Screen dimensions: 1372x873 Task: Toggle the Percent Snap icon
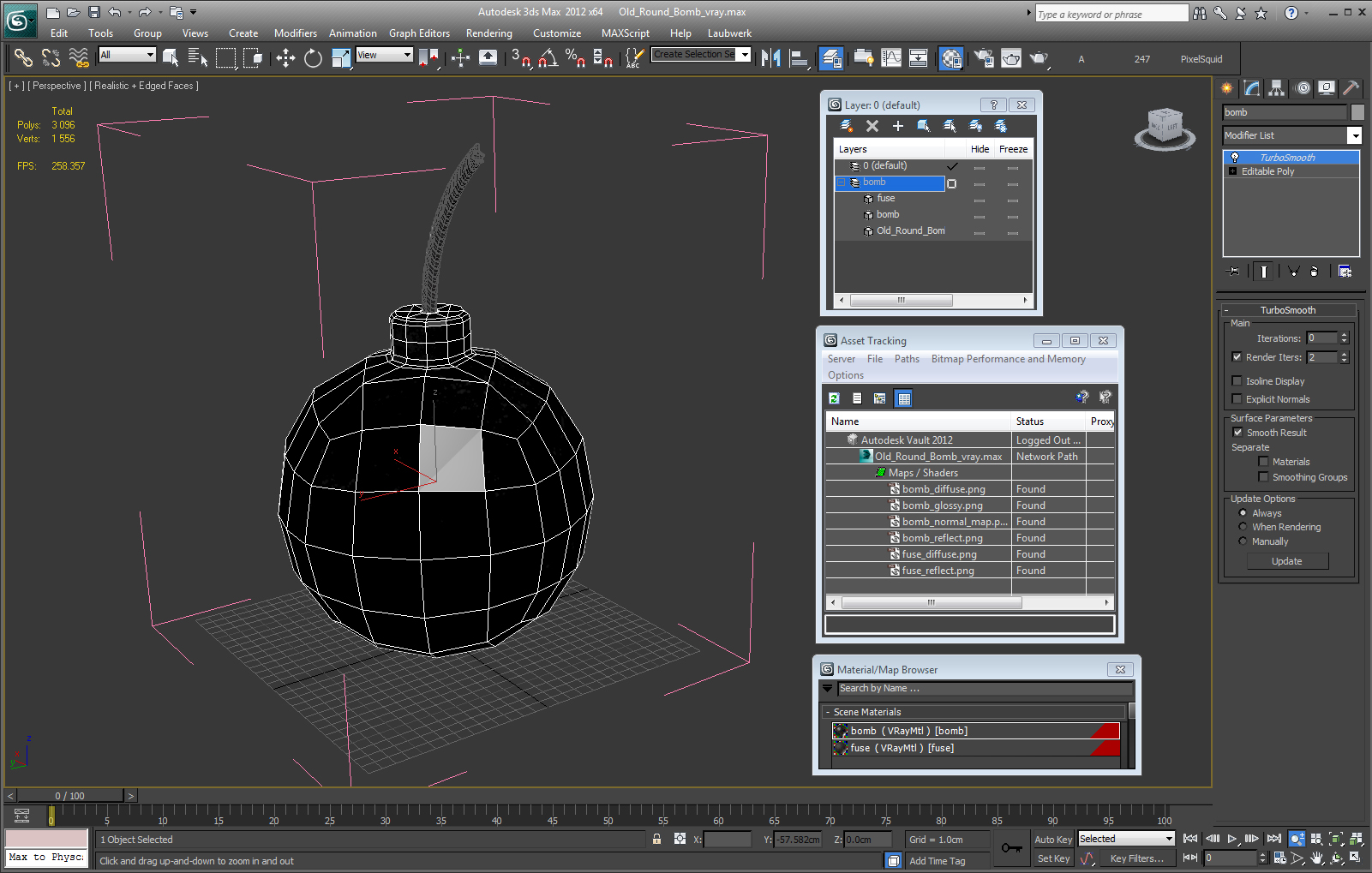click(x=576, y=58)
